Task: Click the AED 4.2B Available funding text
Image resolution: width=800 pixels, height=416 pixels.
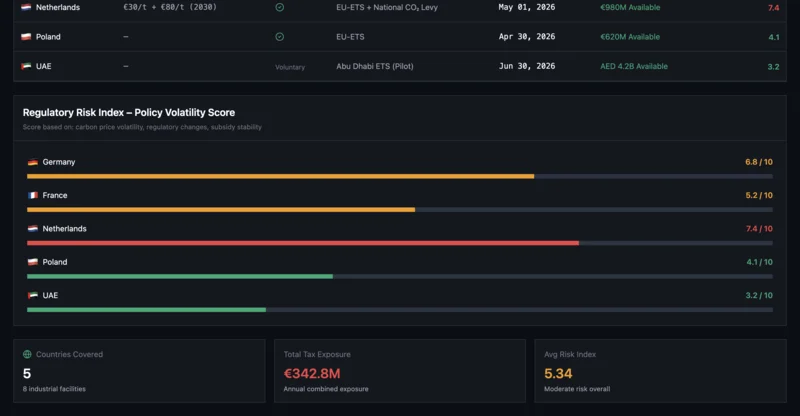Action: pyautogui.click(x=633, y=67)
